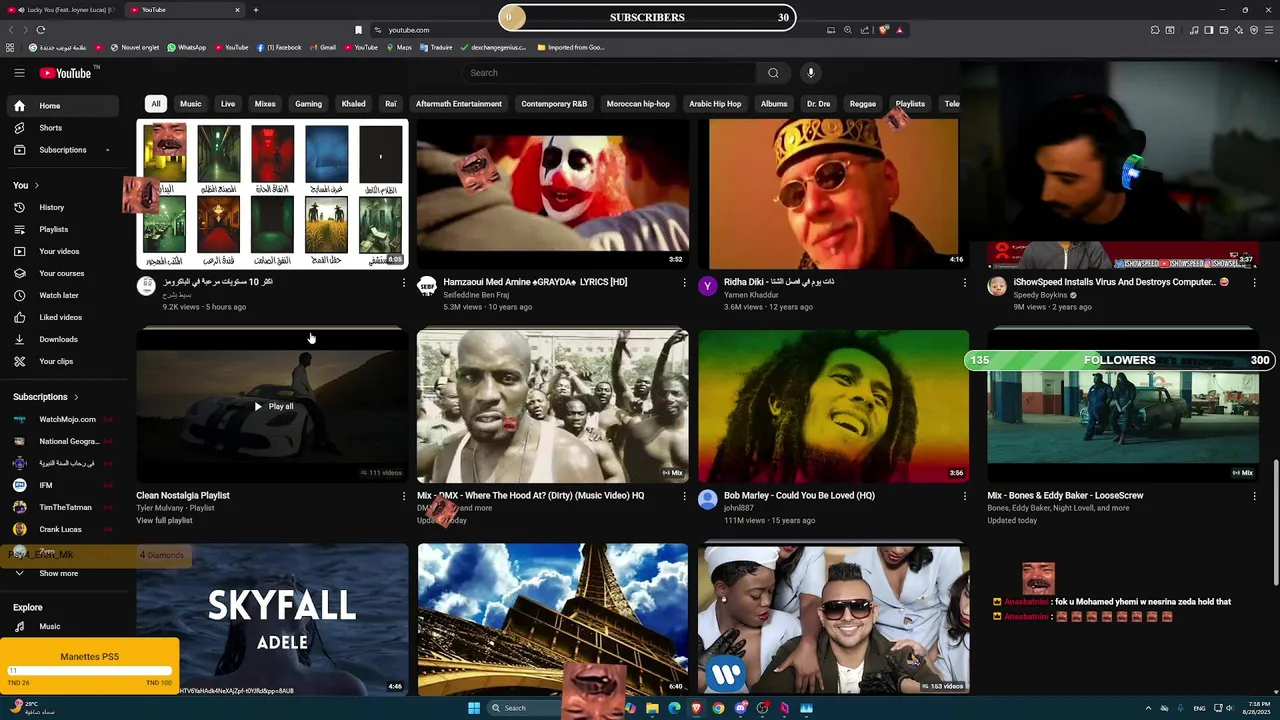Reload the page in browser toolbar

41,30
